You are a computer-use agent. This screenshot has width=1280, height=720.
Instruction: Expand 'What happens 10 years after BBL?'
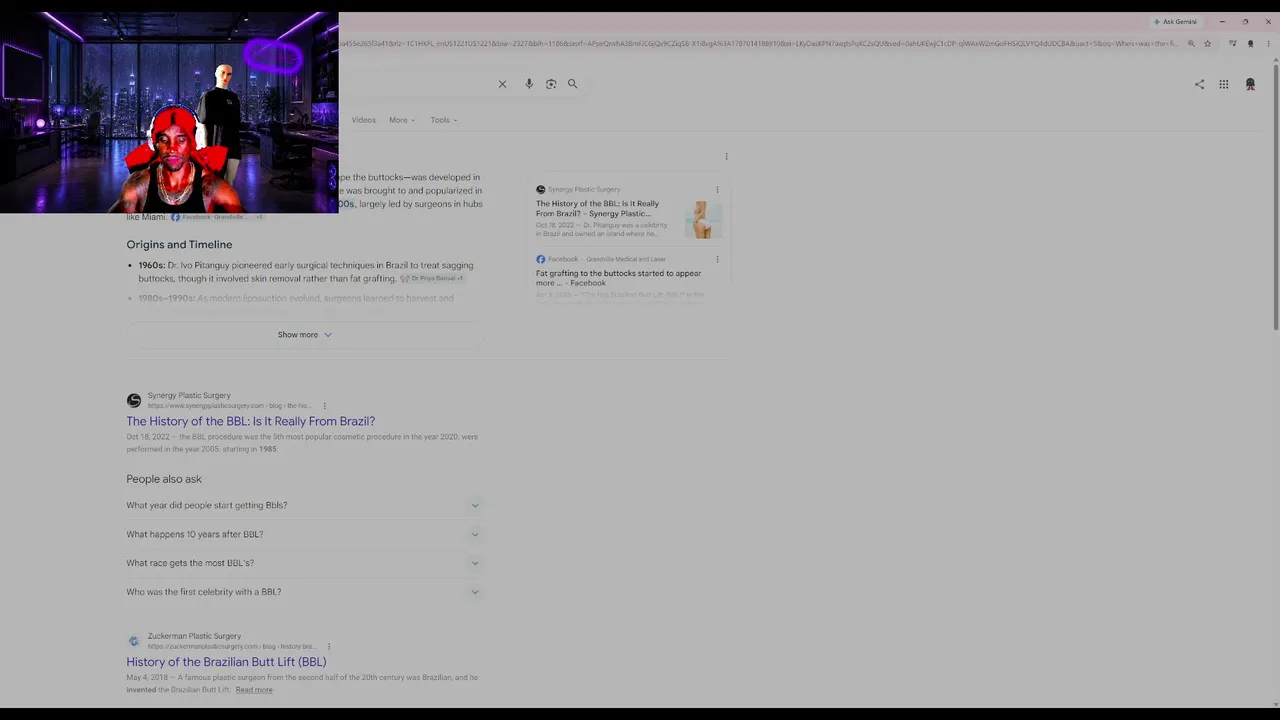coord(303,534)
